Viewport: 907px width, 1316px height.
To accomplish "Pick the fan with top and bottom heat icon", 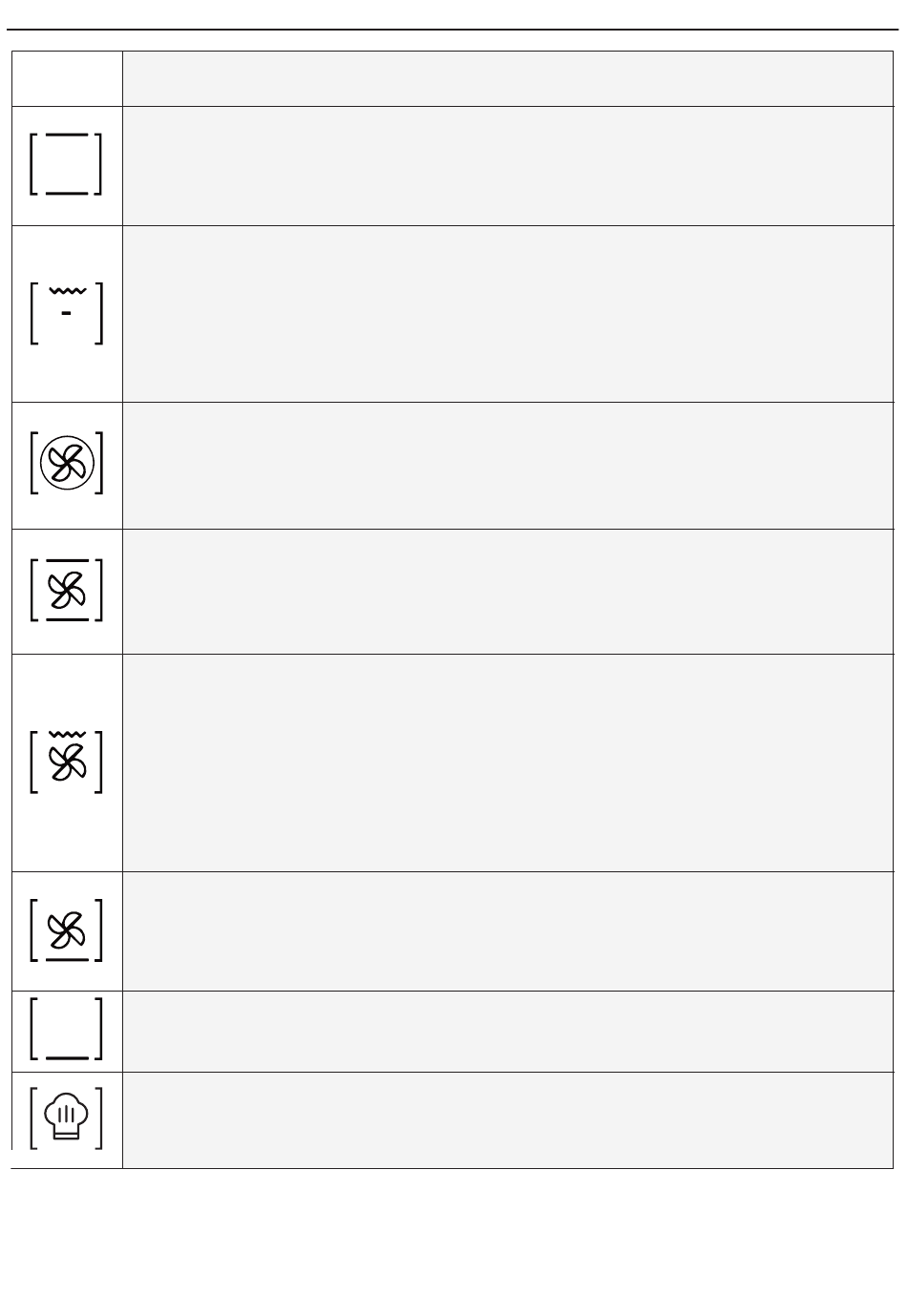I will click(x=66, y=590).
